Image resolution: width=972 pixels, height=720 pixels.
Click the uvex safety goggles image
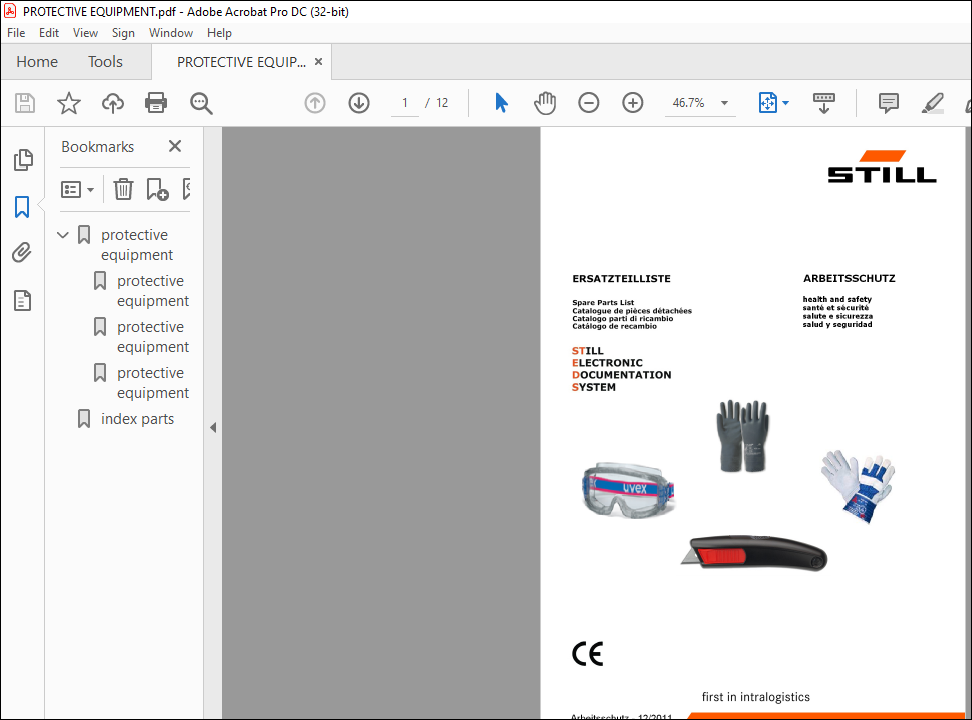tap(627, 490)
